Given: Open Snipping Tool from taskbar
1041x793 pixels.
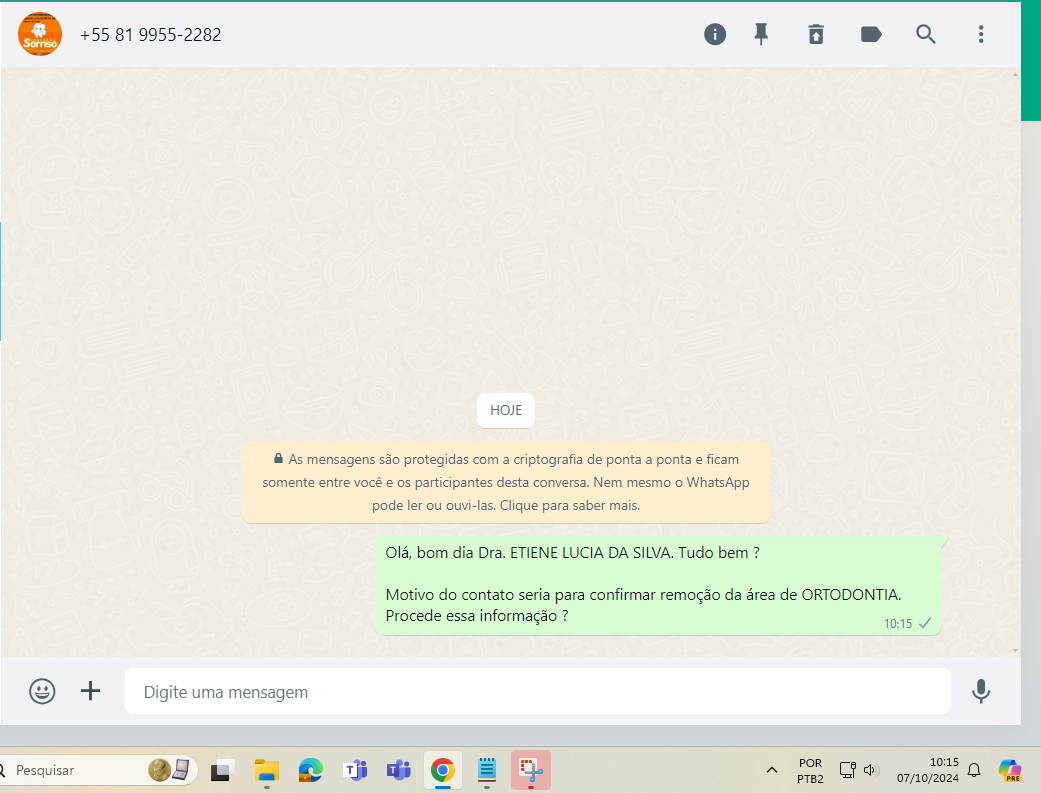Looking at the screenshot, I should click(530, 770).
